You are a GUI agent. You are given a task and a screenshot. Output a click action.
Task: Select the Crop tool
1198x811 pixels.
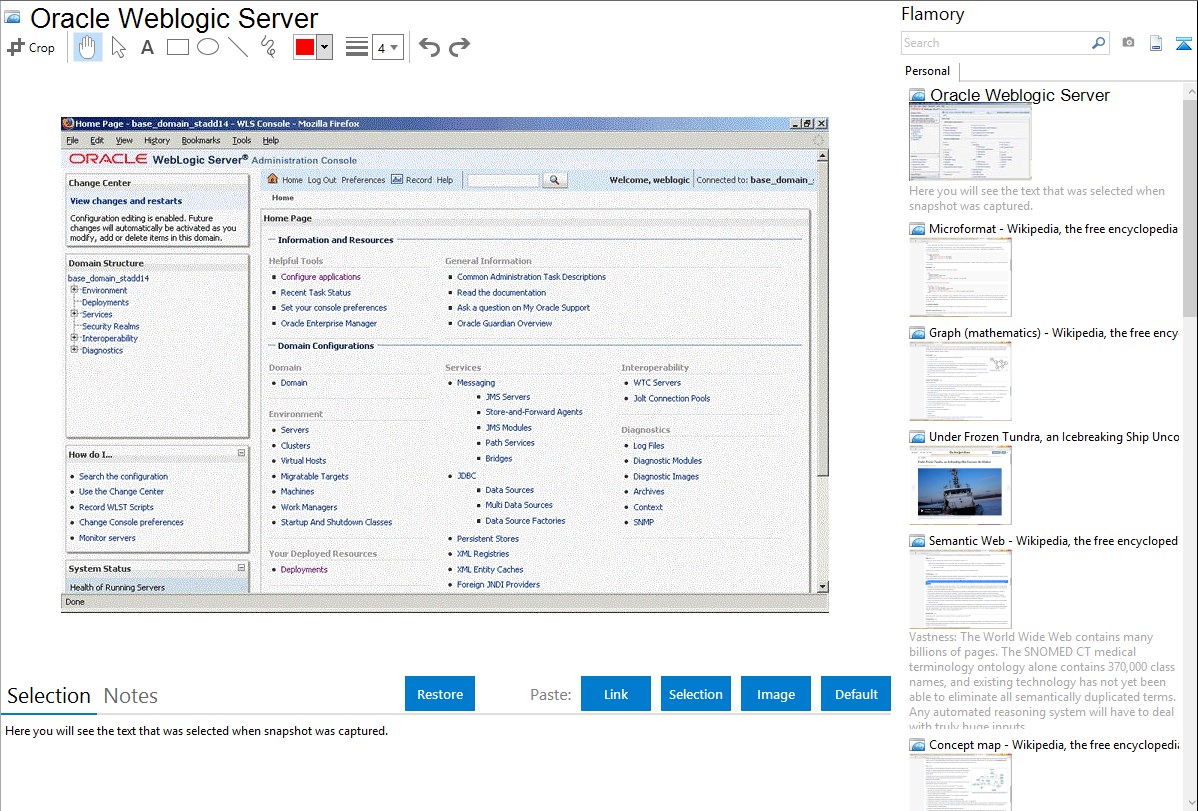(31, 47)
